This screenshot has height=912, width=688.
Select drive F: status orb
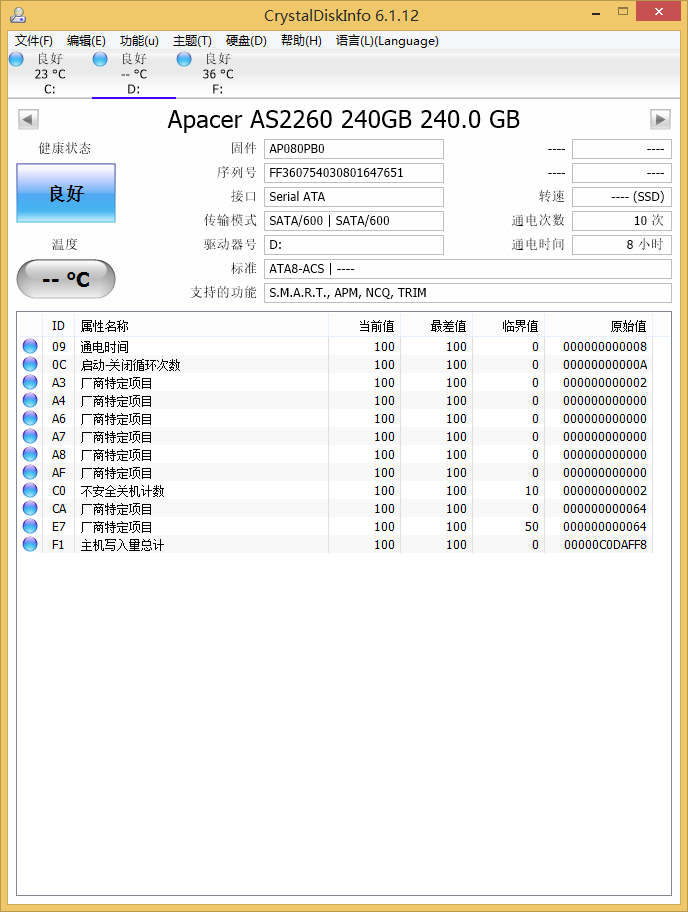pyautogui.click(x=184, y=59)
